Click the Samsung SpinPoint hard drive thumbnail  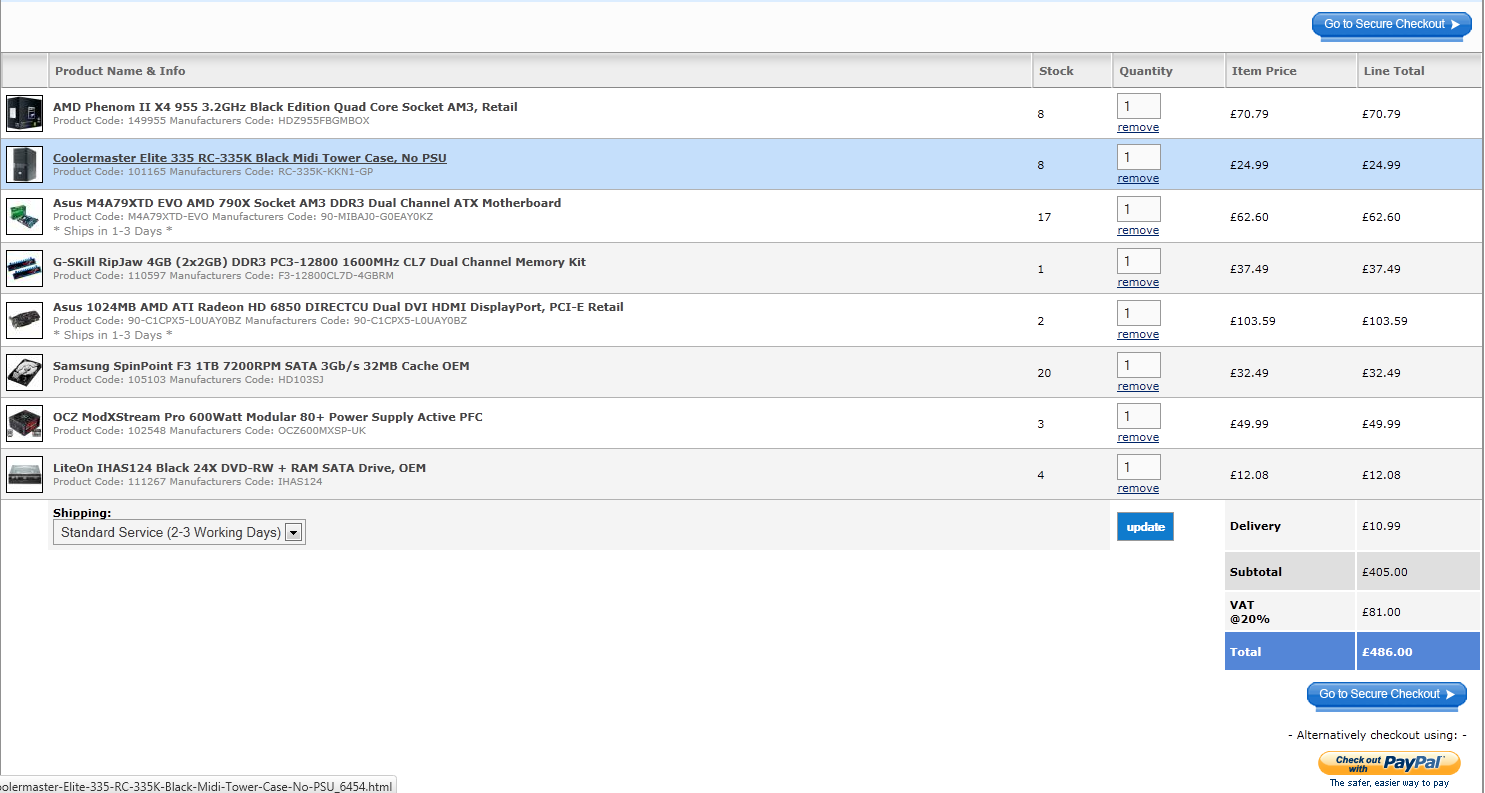pos(24,372)
